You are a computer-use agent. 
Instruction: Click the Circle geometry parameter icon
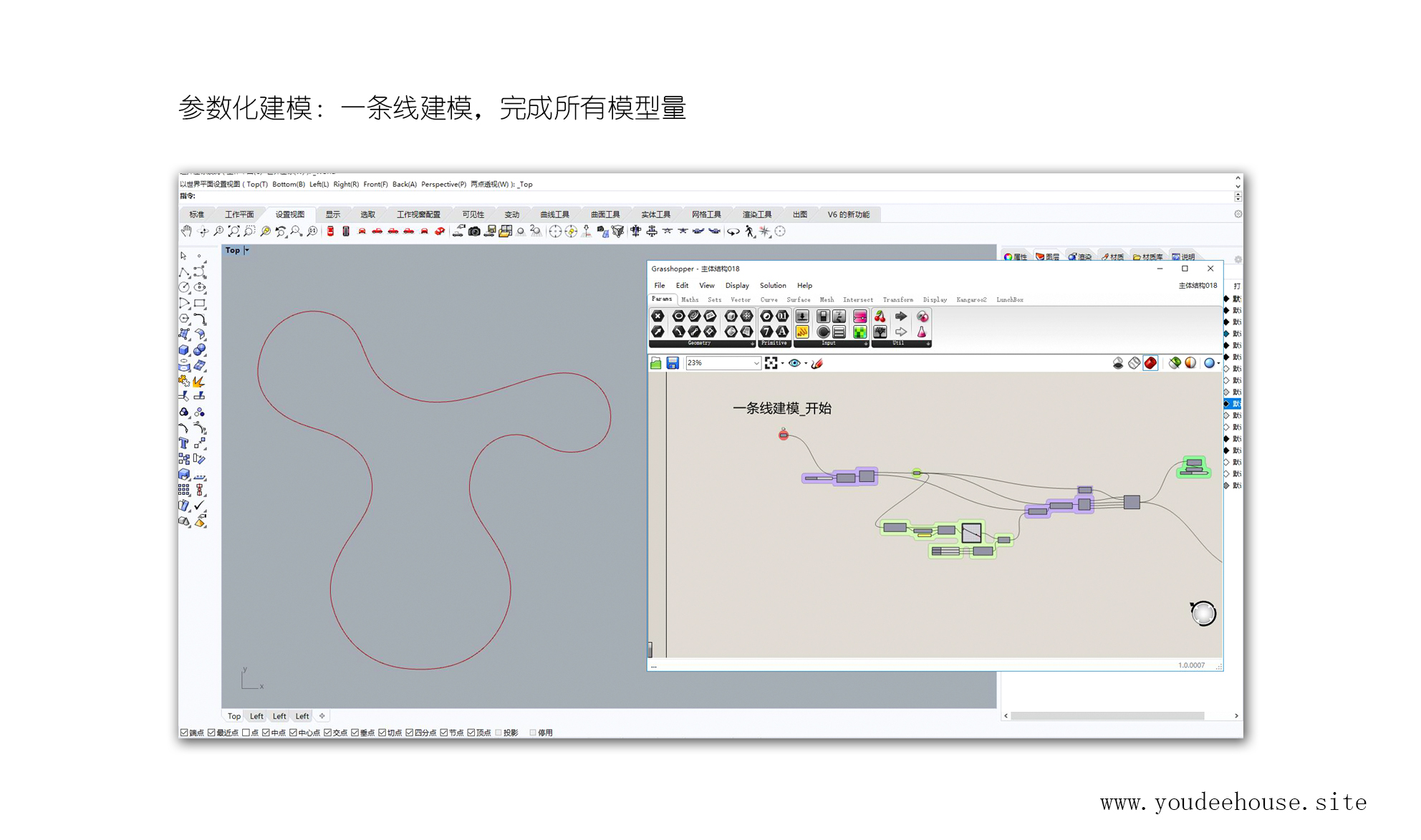pyautogui.click(x=678, y=316)
